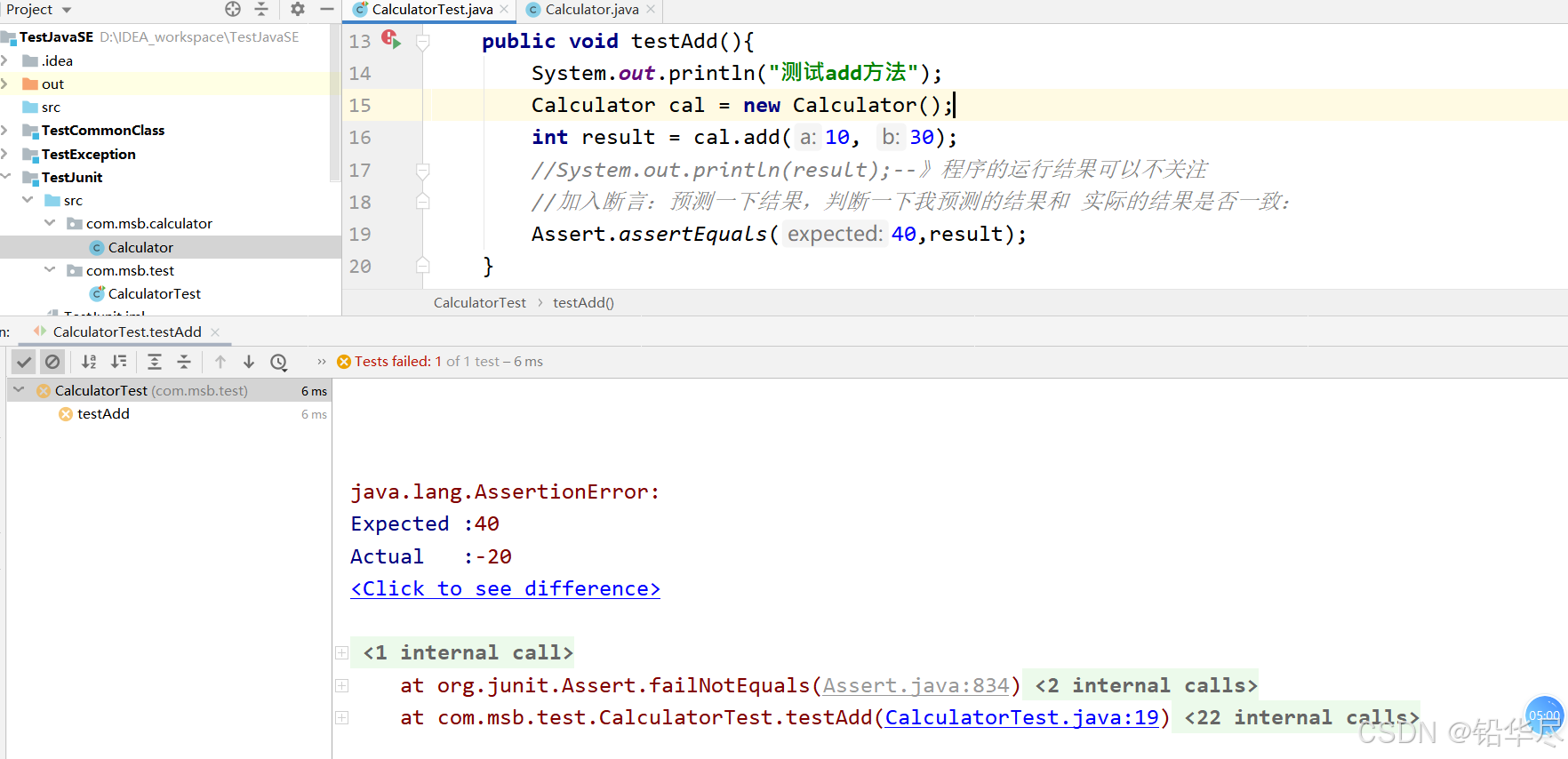Collapse src folder under TestJunit

pyautogui.click(x=28, y=200)
